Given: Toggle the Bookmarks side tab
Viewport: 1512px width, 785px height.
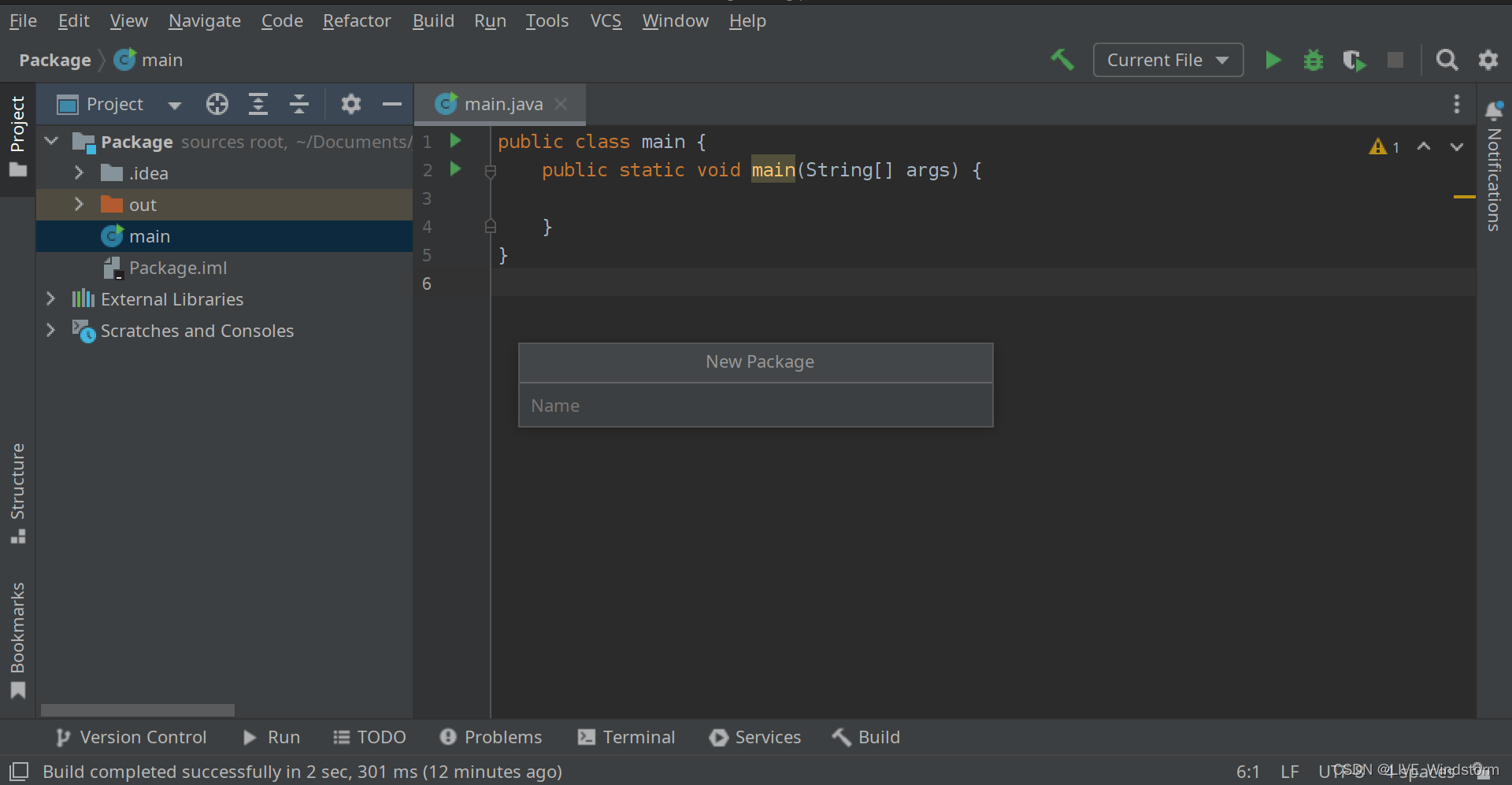Looking at the screenshot, I should (x=18, y=640).
